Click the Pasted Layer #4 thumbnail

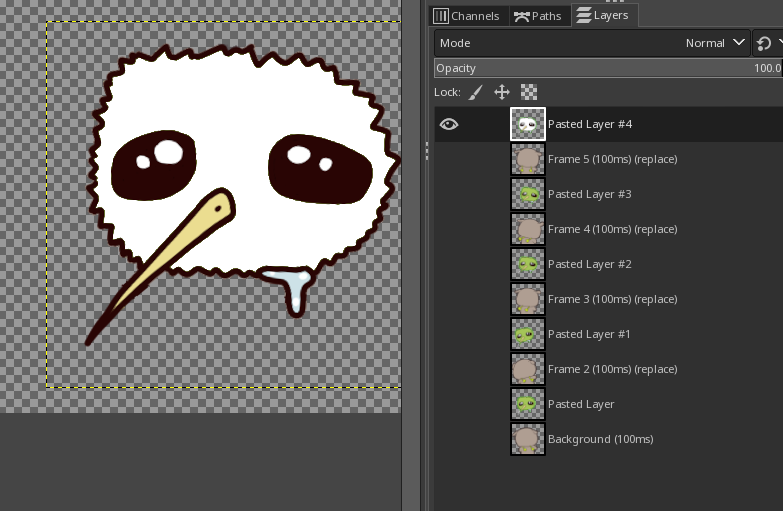[x=528, y=124]
